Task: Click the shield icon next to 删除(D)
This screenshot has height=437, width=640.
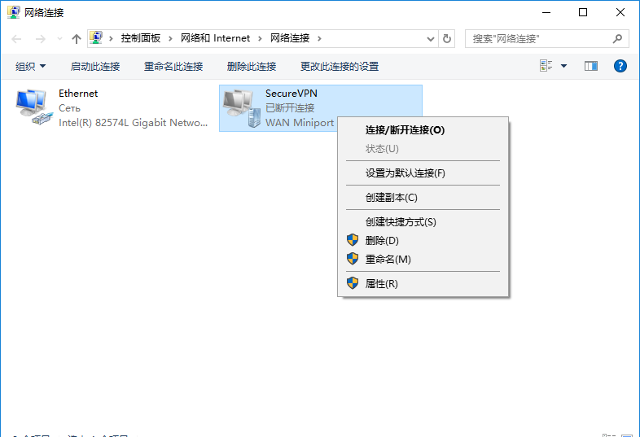Action: pos(353,240)
